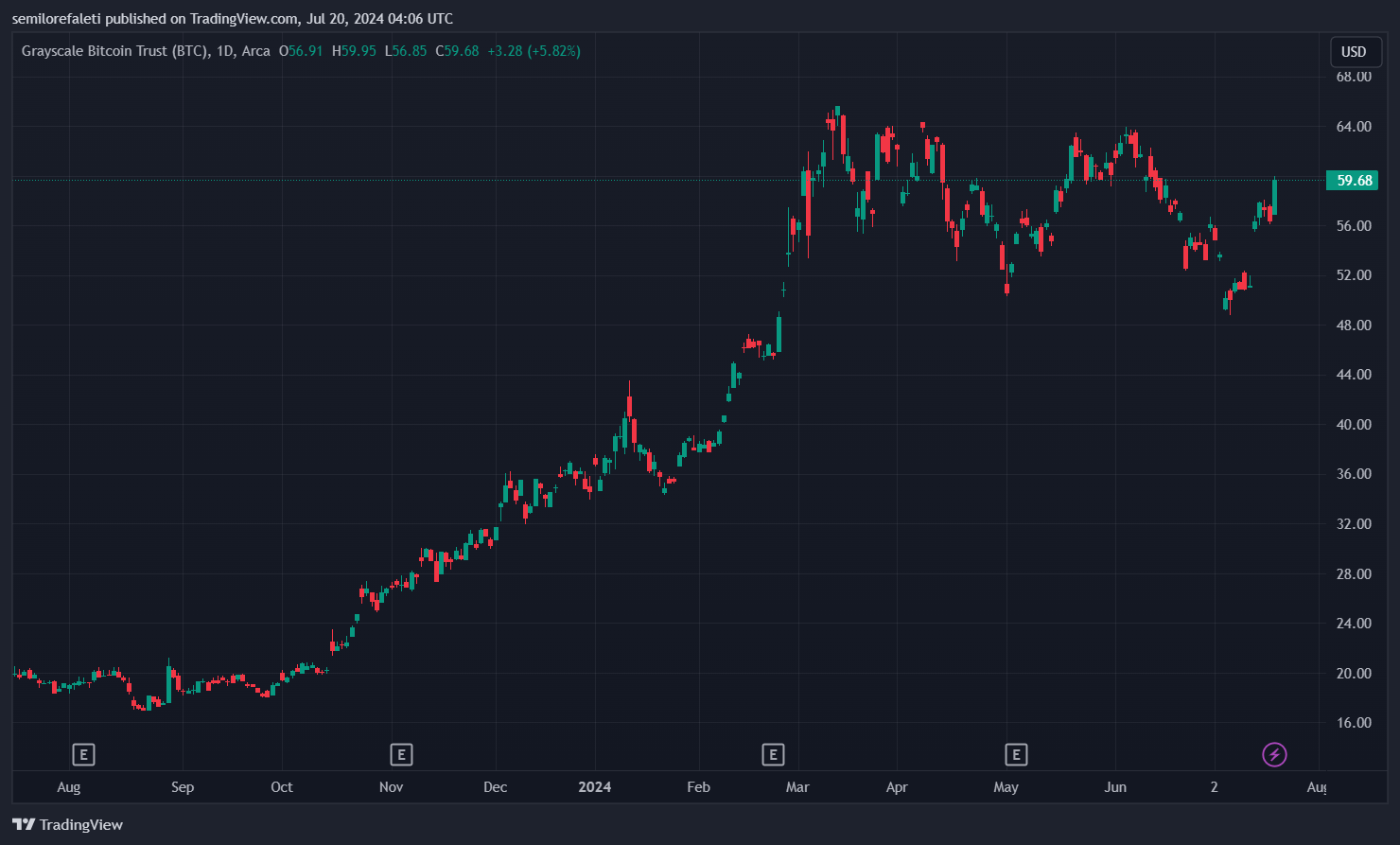Screen dimensions: 1400x845
Task: Click the Dec label on time axis
Action: (496, 787)
